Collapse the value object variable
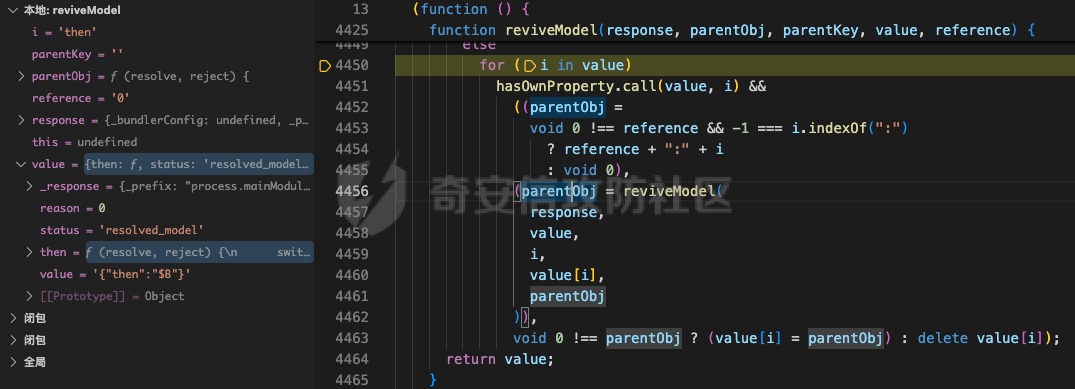Image resolution: width=1075 pixels, height=389 pixels. pos(21,164)
